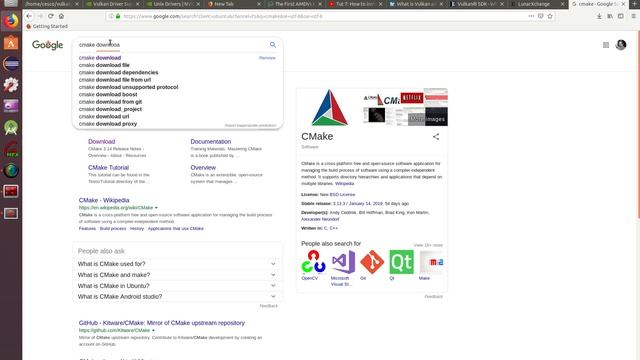Click the blue search magnifier icon
640x360 pixels.
click(x=273, y=45)
